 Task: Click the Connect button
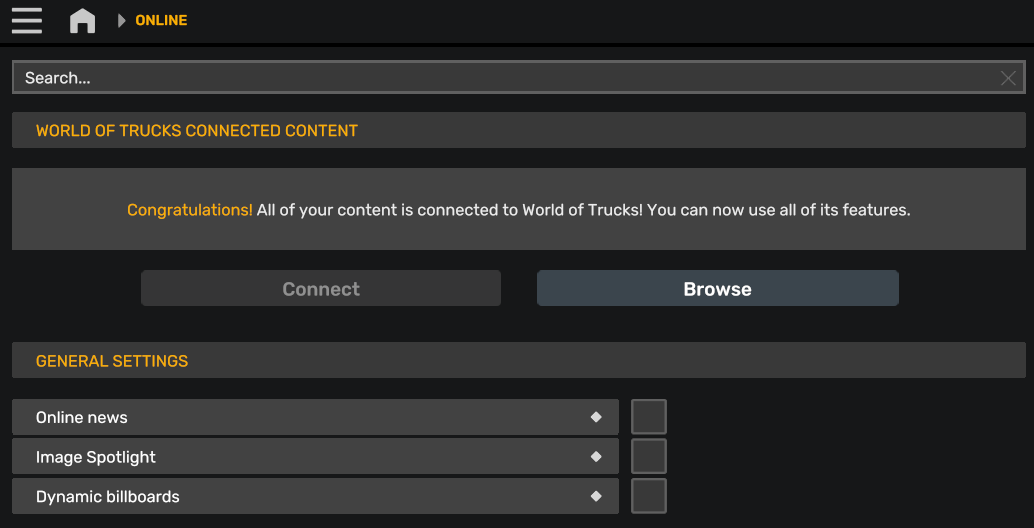(321, 288)
